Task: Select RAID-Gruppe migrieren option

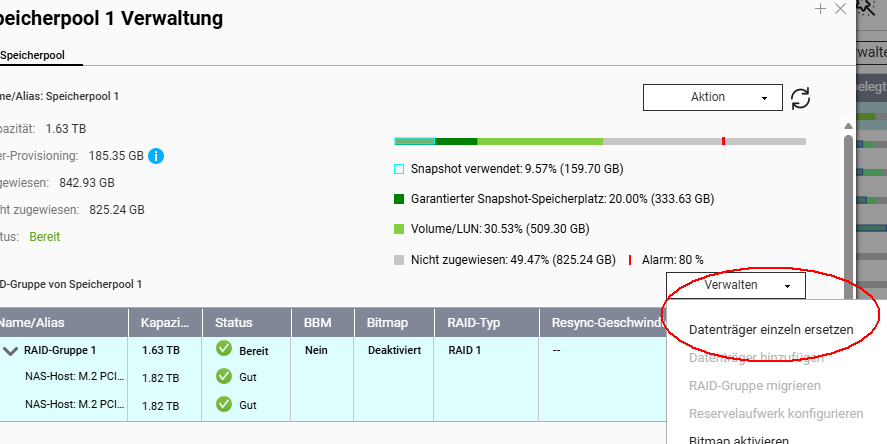Action: [755, 385]
